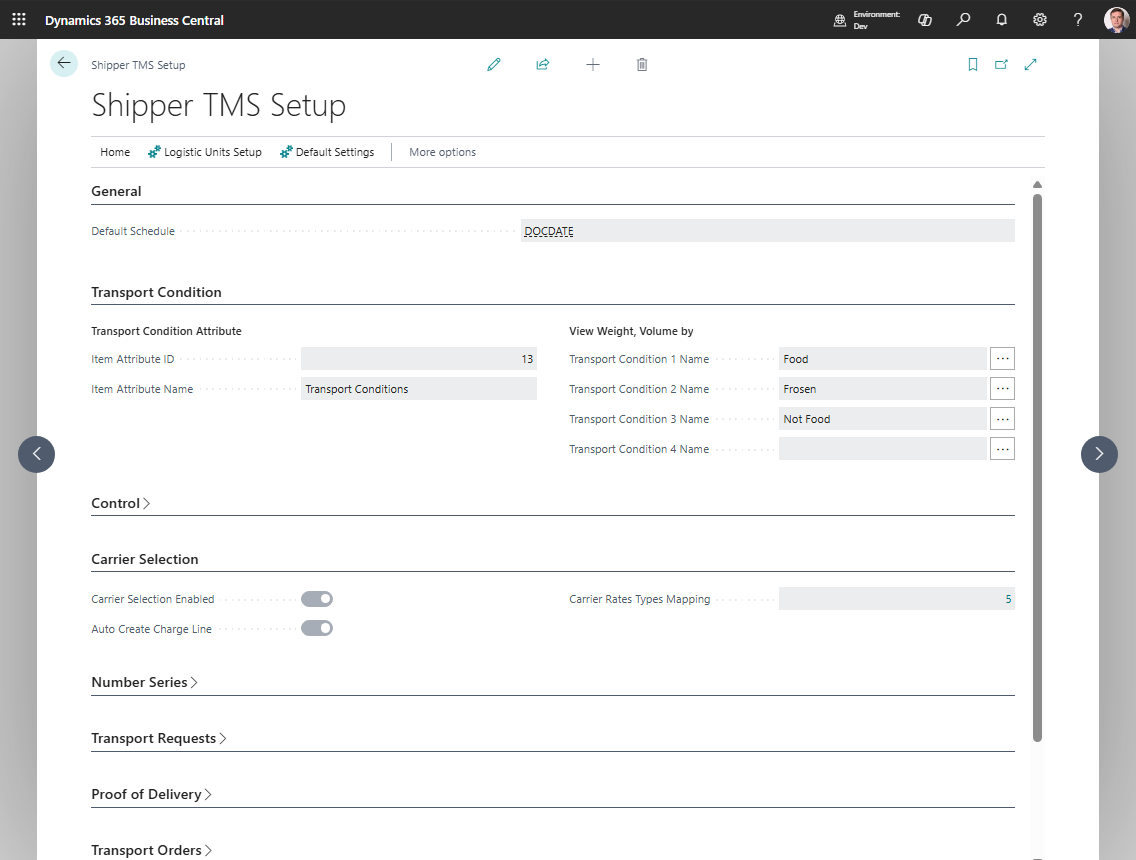The image size is (1136, 860).
Task: Open the app launcher waffle menu
Action: pos(19,20)
